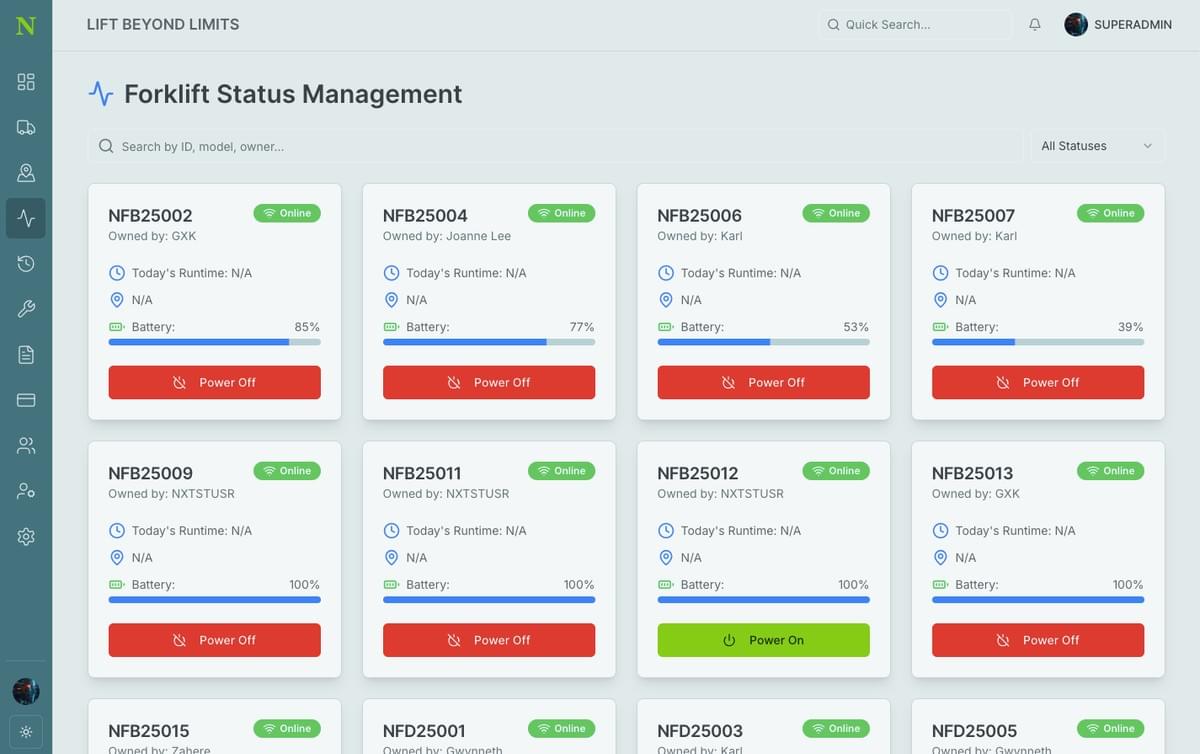The image size is (1200, 754).
Task: Click the runtime clock icon on NFB25002
Action: (116, 273)
